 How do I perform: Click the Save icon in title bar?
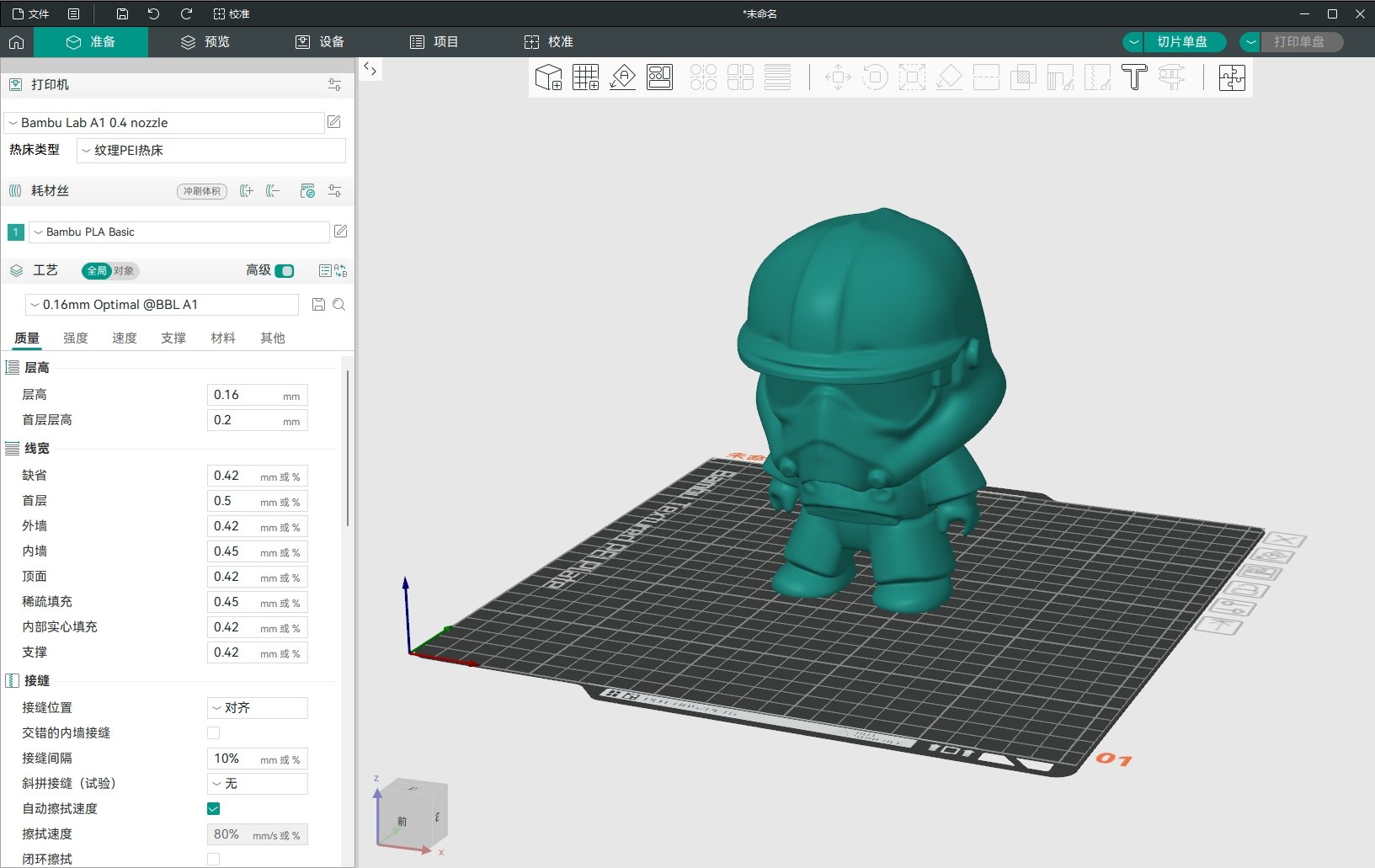click(122, 13)
